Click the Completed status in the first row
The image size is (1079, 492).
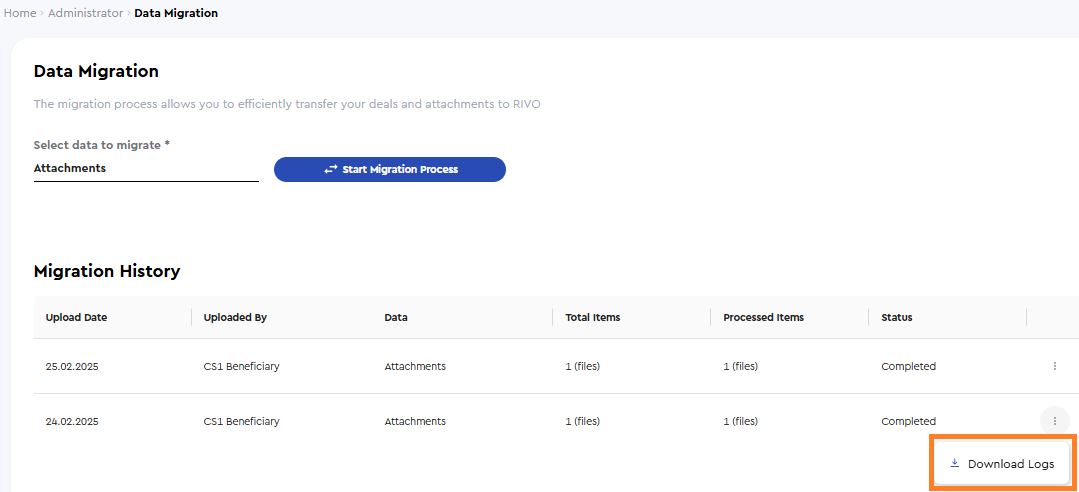click(908, 366)
